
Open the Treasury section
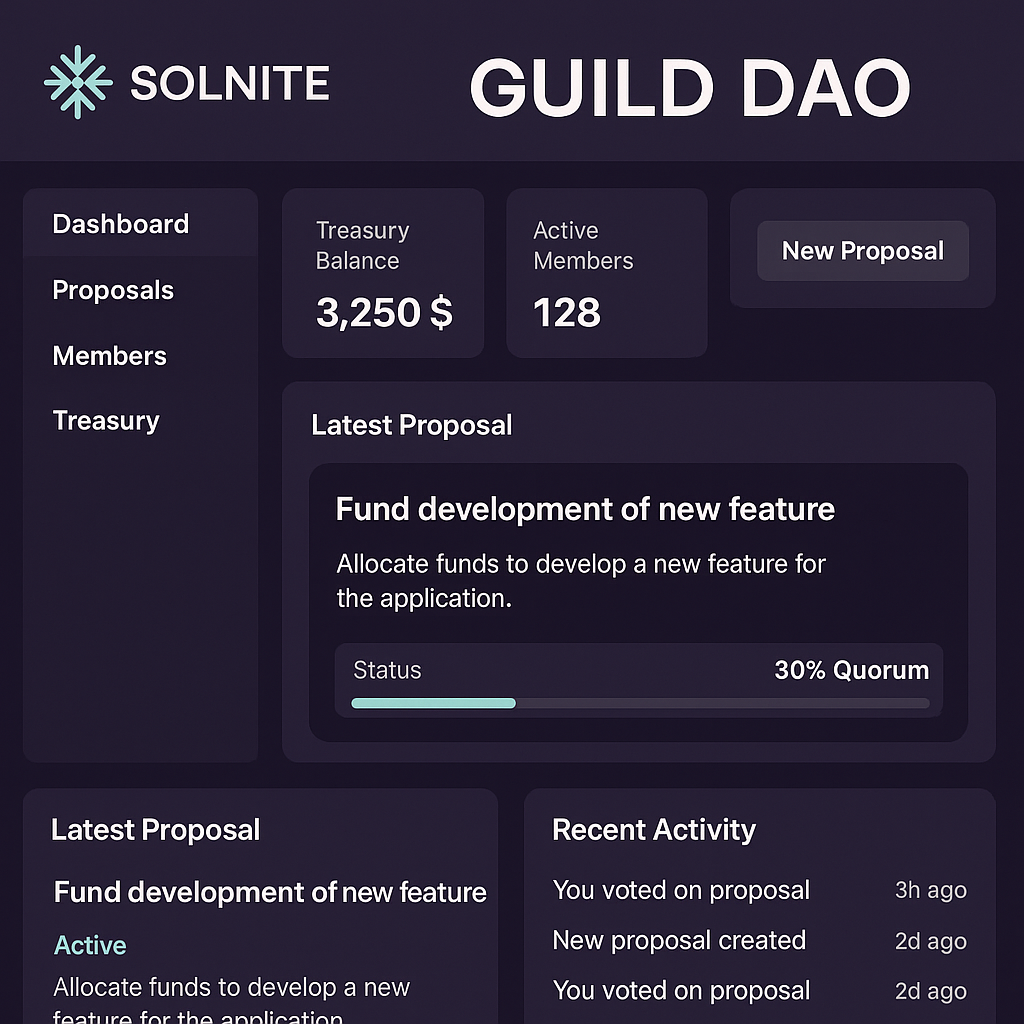pos(105,421)
